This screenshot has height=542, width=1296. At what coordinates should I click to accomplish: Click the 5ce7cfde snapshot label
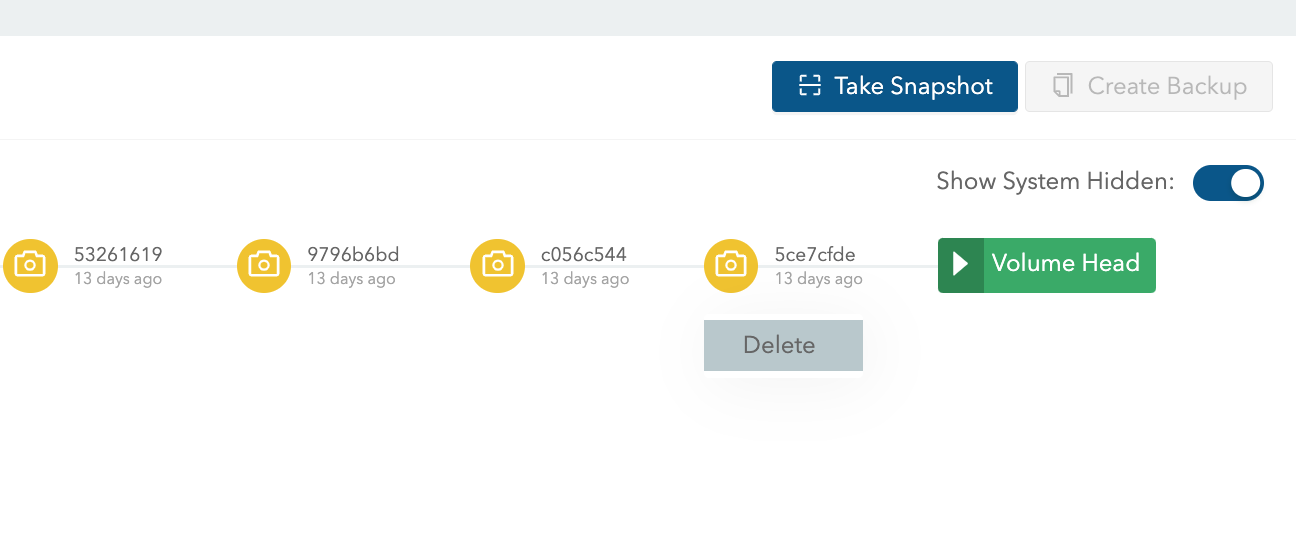click(815, 254)
